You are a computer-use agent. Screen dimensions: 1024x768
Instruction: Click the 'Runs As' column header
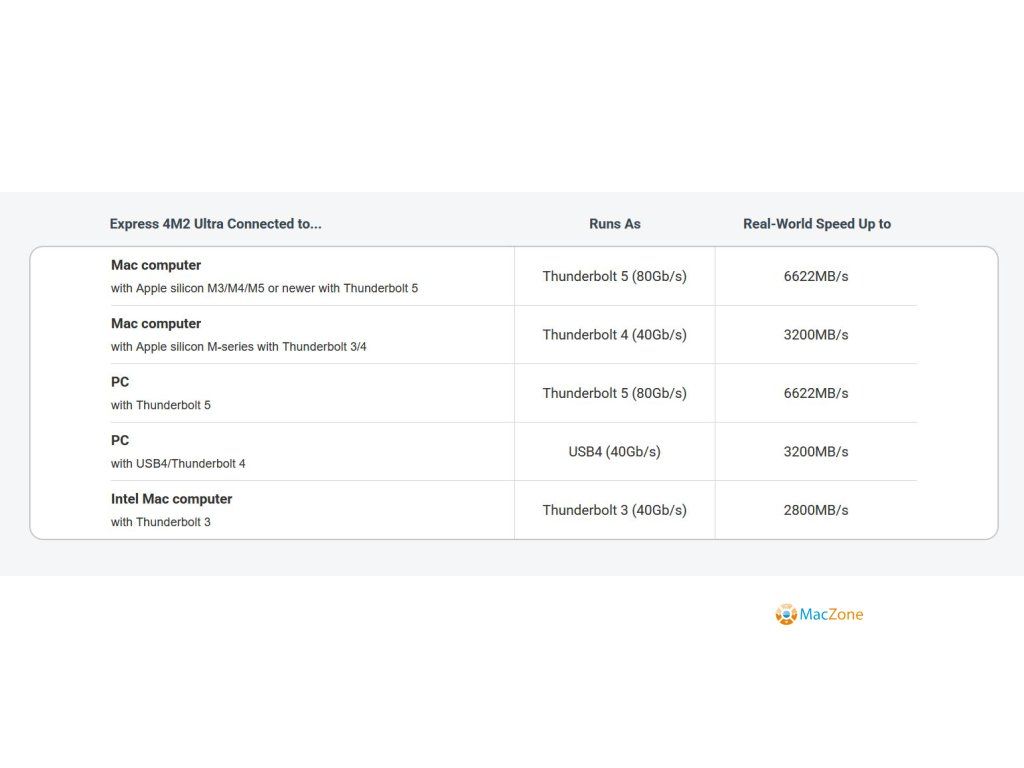click(614, 224)
